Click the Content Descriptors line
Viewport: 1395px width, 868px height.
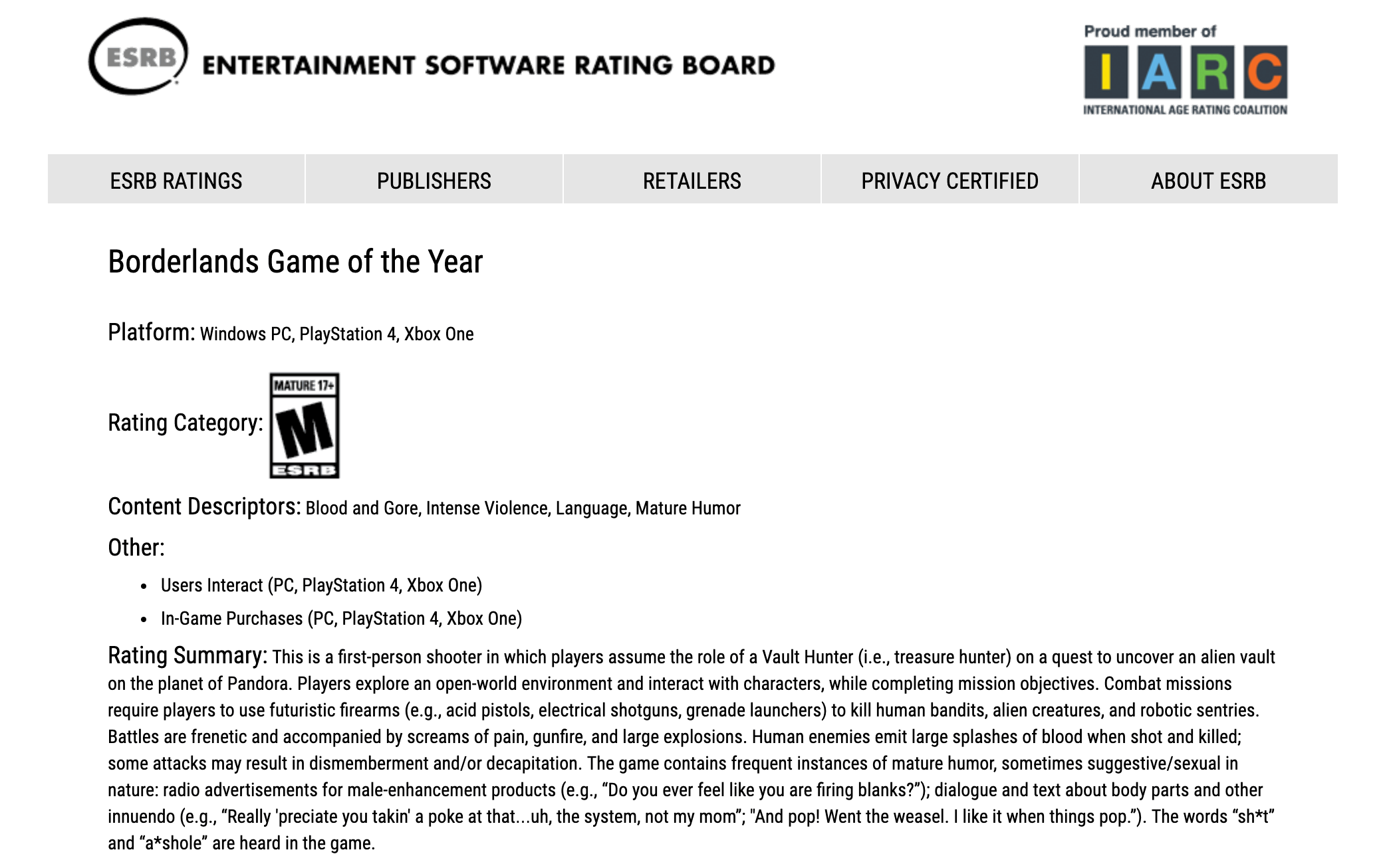[x=424, y=507]
